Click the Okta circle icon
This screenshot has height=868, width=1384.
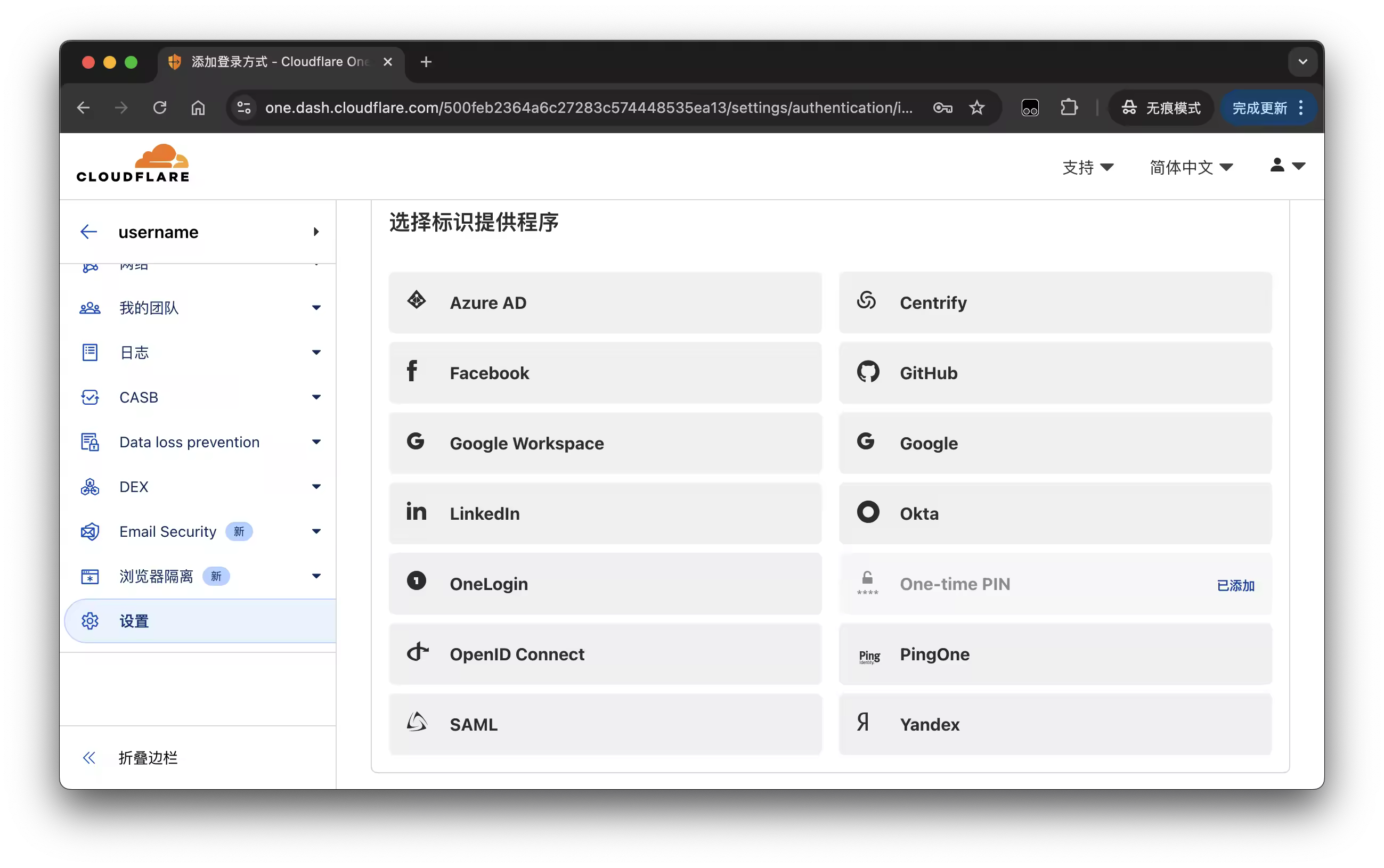868,512
